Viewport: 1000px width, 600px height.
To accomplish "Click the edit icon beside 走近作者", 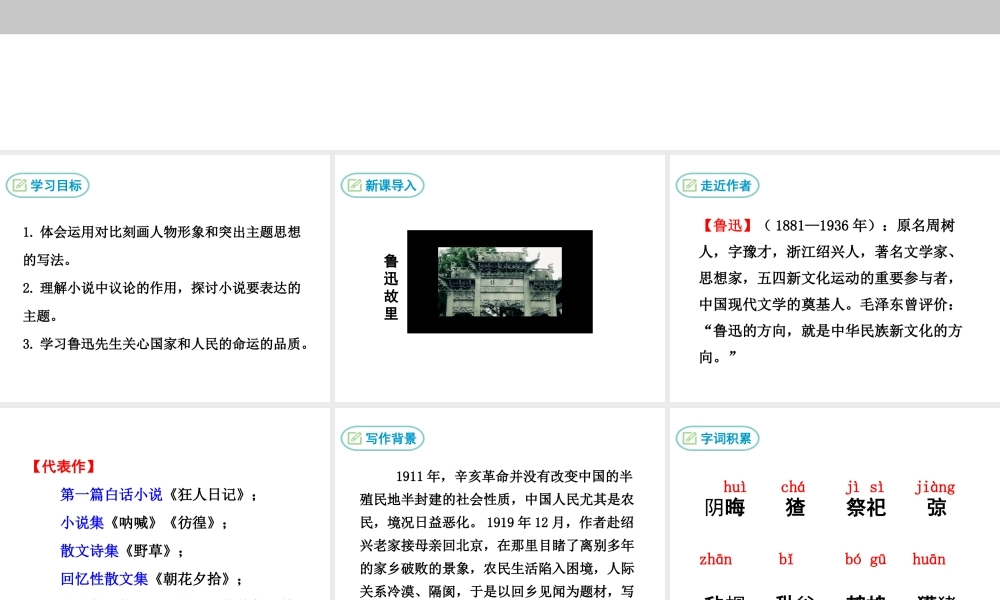I will [689, 186].
